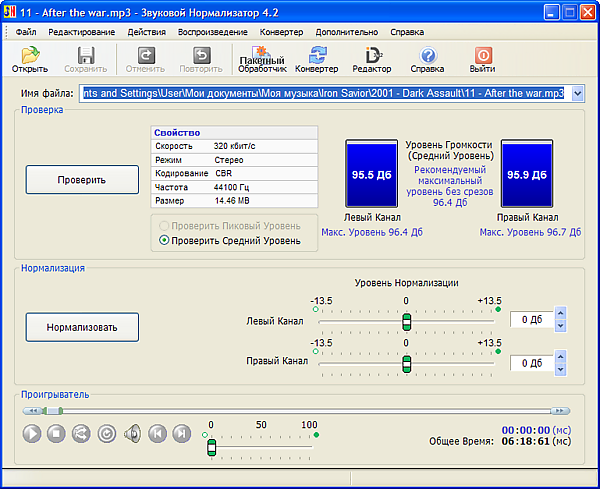Open the Редактор editor from toolbar
Screen dimensions: 600x489
click(372, 59)
